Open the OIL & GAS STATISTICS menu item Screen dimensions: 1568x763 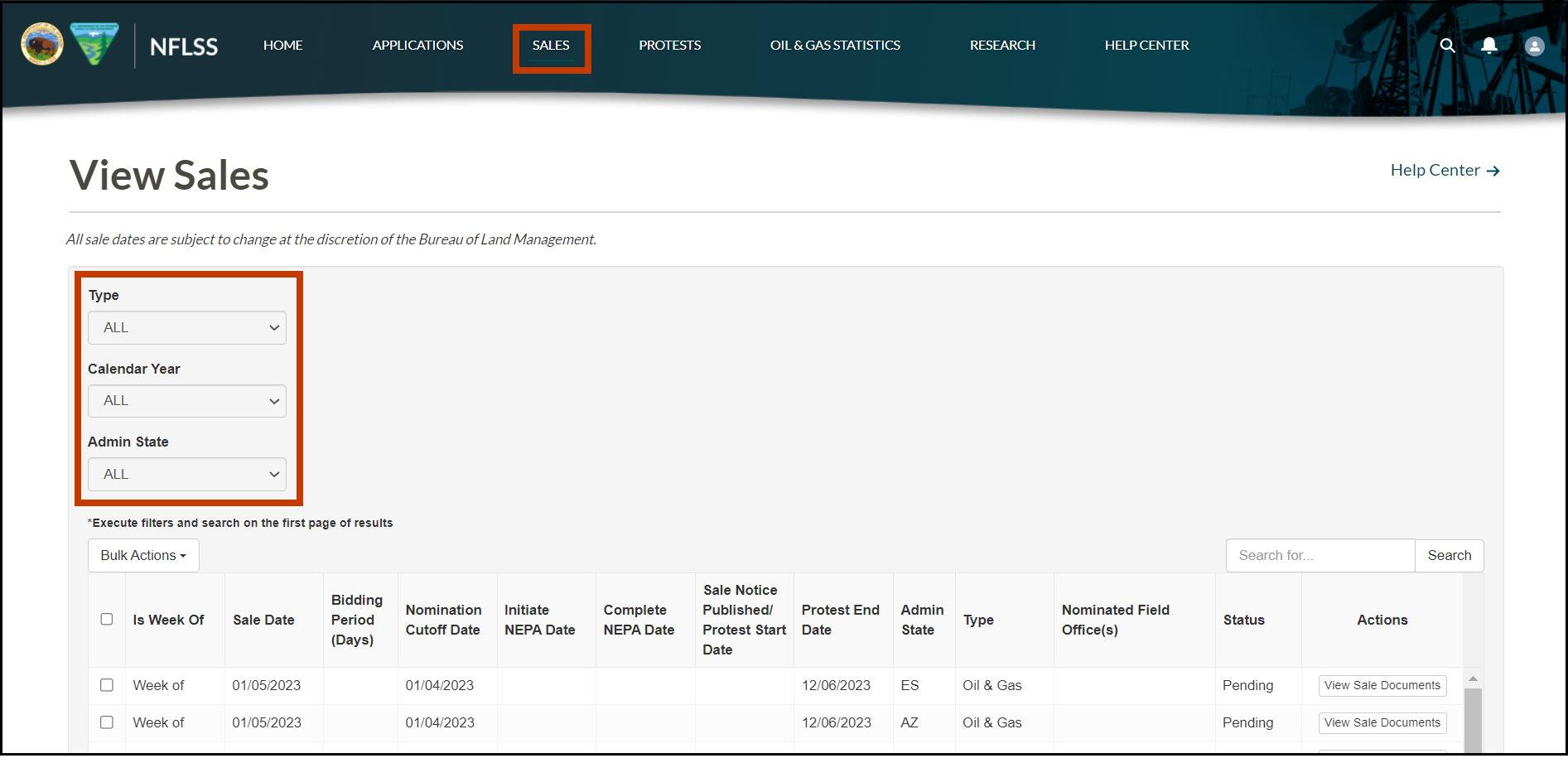pos(835,46)
